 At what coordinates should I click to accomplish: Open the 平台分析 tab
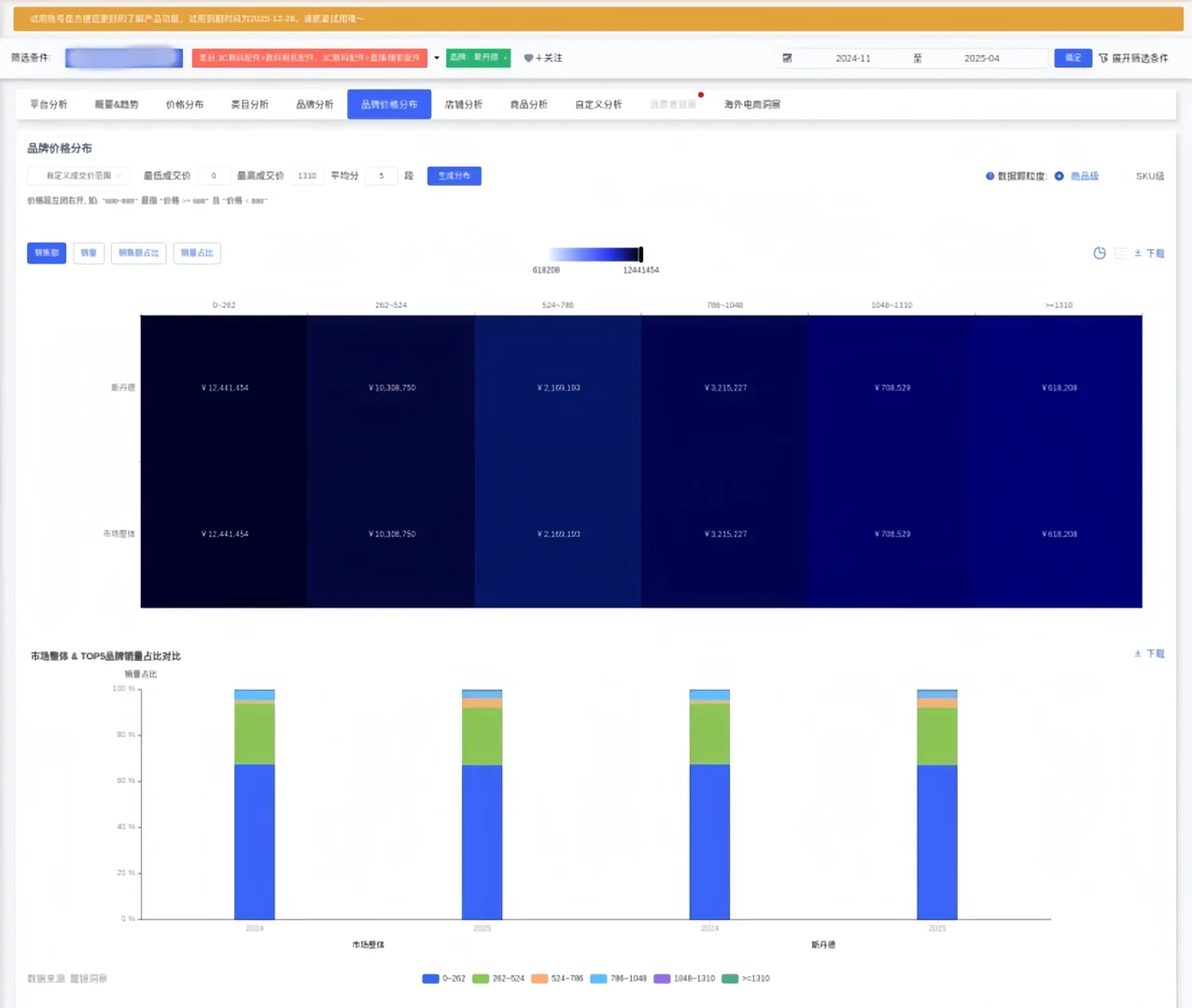[49, 105]
